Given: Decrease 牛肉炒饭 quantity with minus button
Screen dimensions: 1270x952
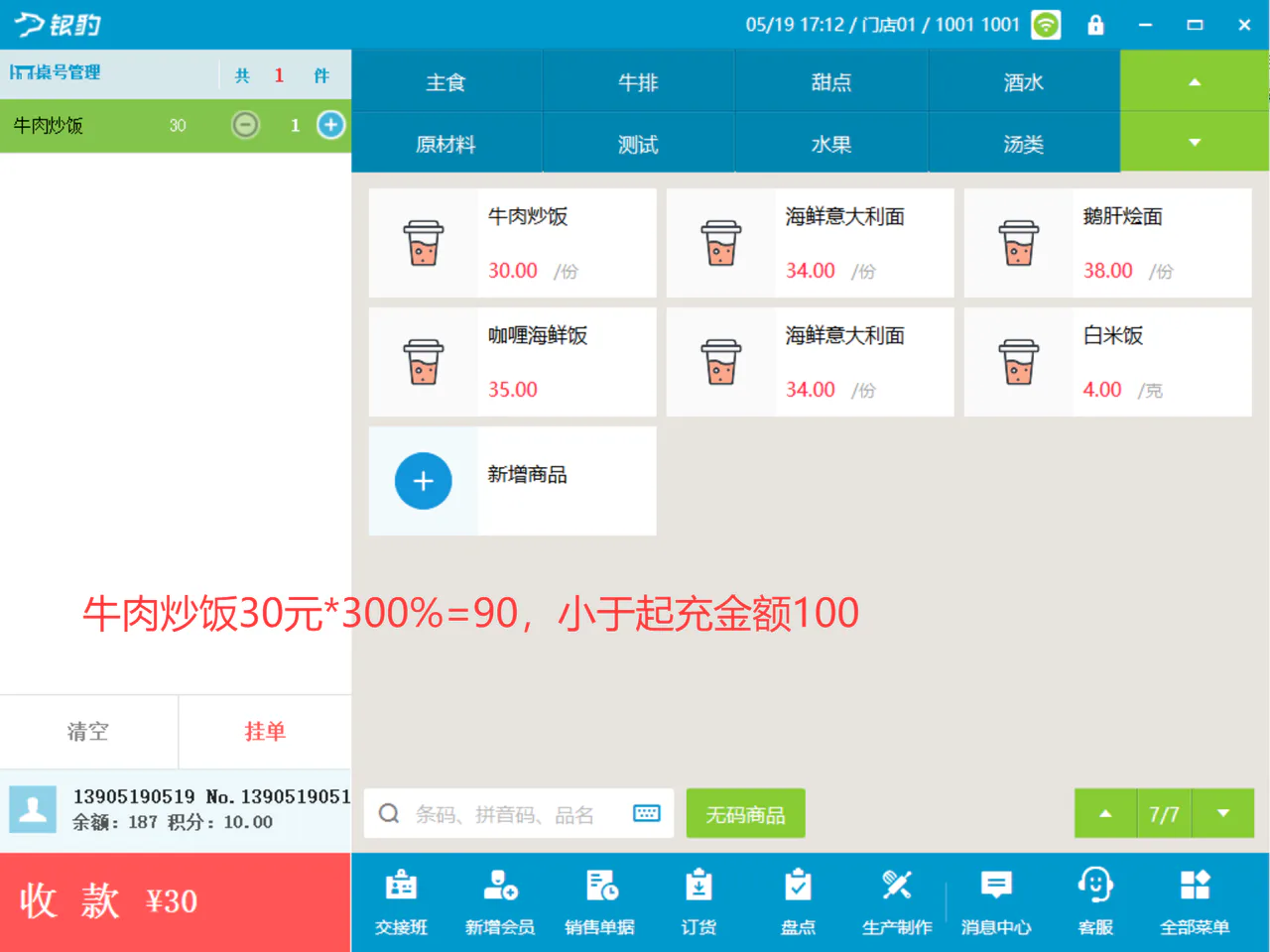Looking at the screenshot, I should [245, 125].
